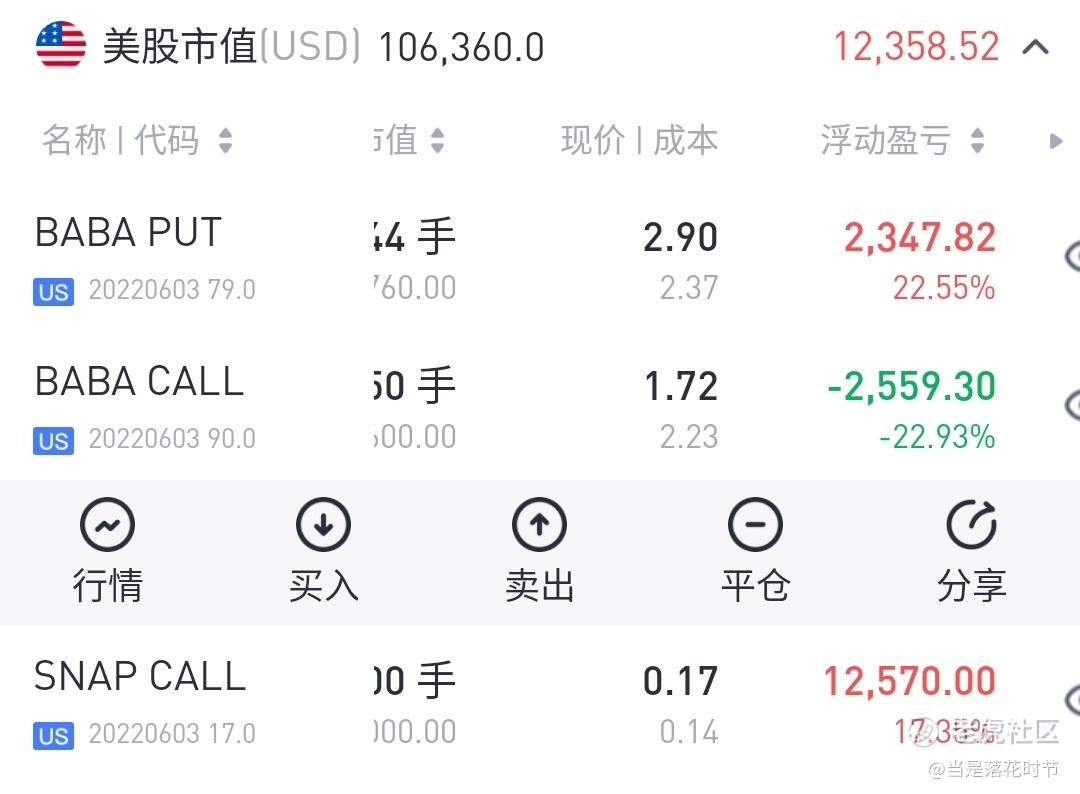
Task: Sort by 浮动盈亏 column arrows
Action: coord(977,140)
